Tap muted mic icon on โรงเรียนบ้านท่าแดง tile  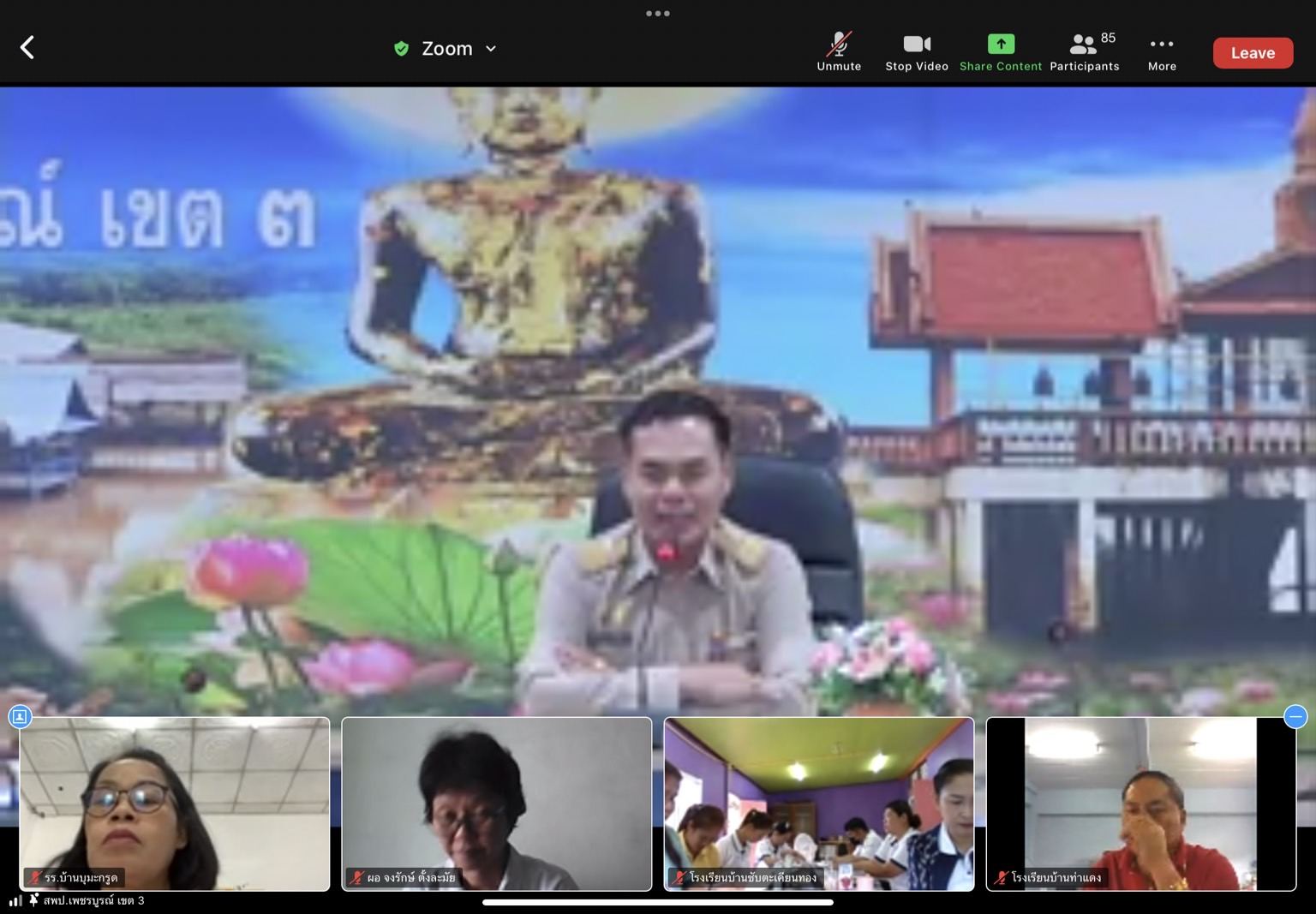click(x=1000, y=877)
